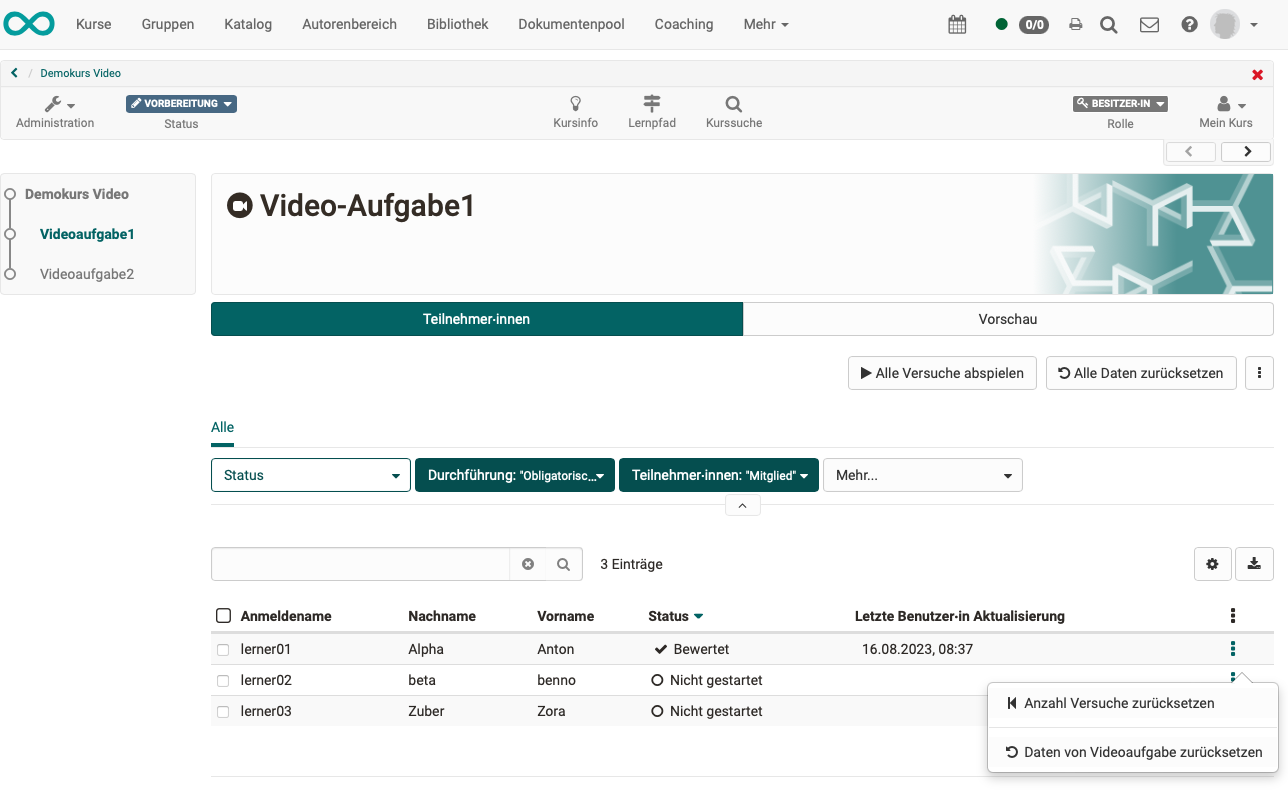Open the Mehr... filter dropdown
Screen dimensions: 1288x794
pos(922,475)
